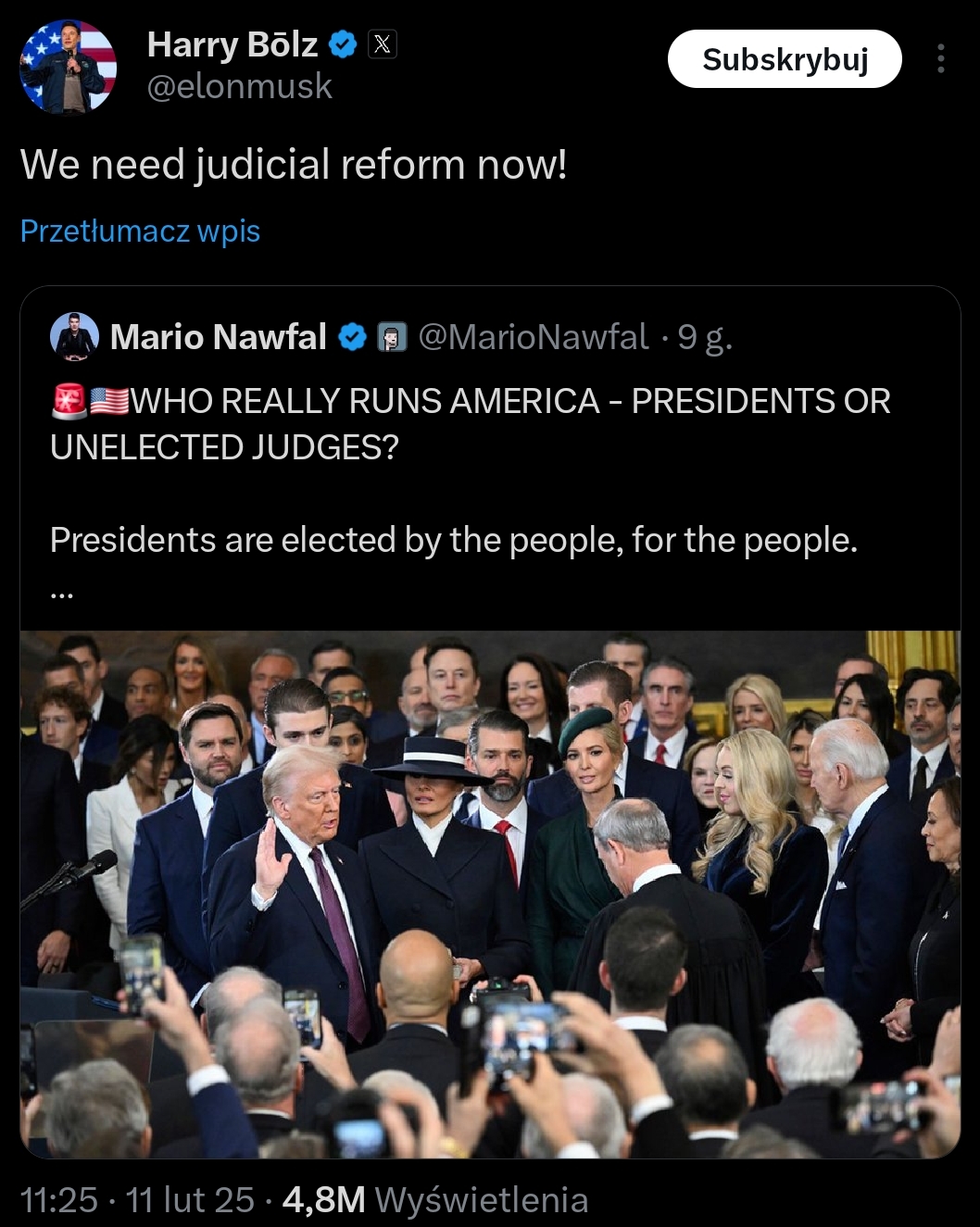Click Mario Nawfal's verified checkmark badge
980x1227 pixels.
pyautogui.click(x=352, y=337)
